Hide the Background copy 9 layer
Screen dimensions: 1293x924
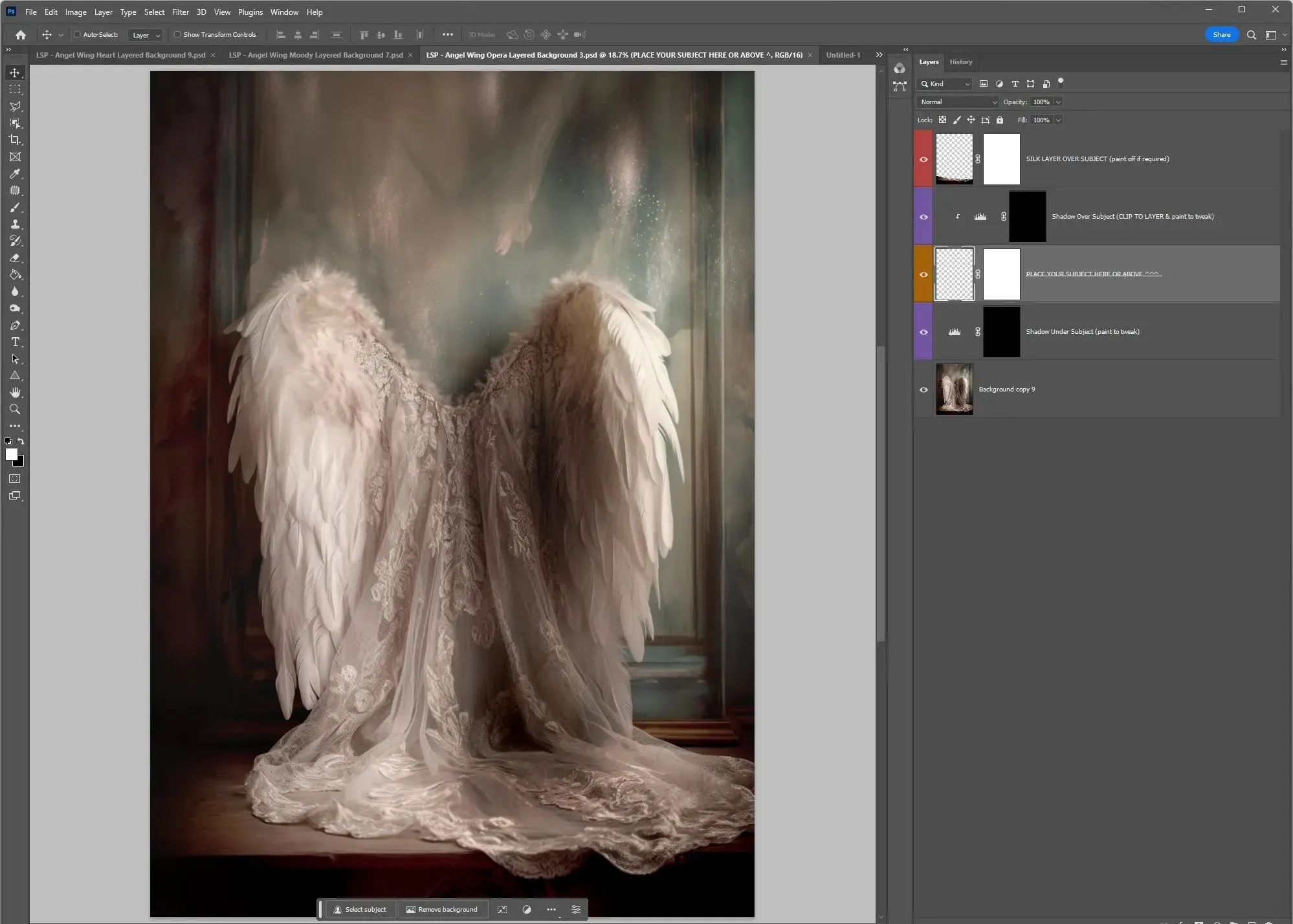click(x=923, y=390)
